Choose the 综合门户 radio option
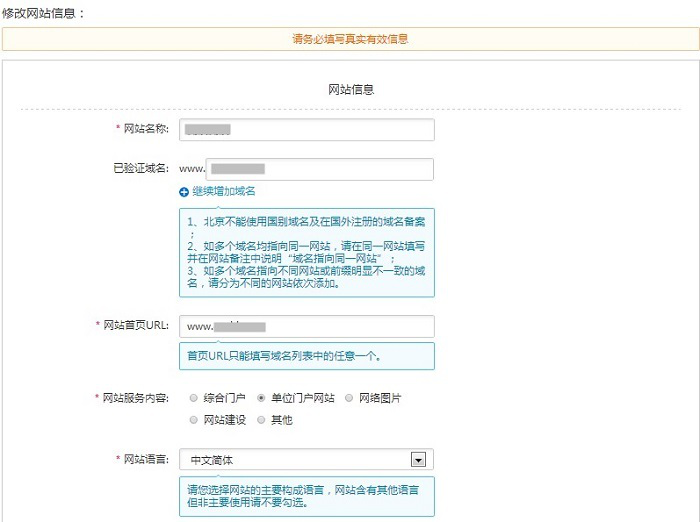Screen dimensions: 700x522 click(194, 398)
